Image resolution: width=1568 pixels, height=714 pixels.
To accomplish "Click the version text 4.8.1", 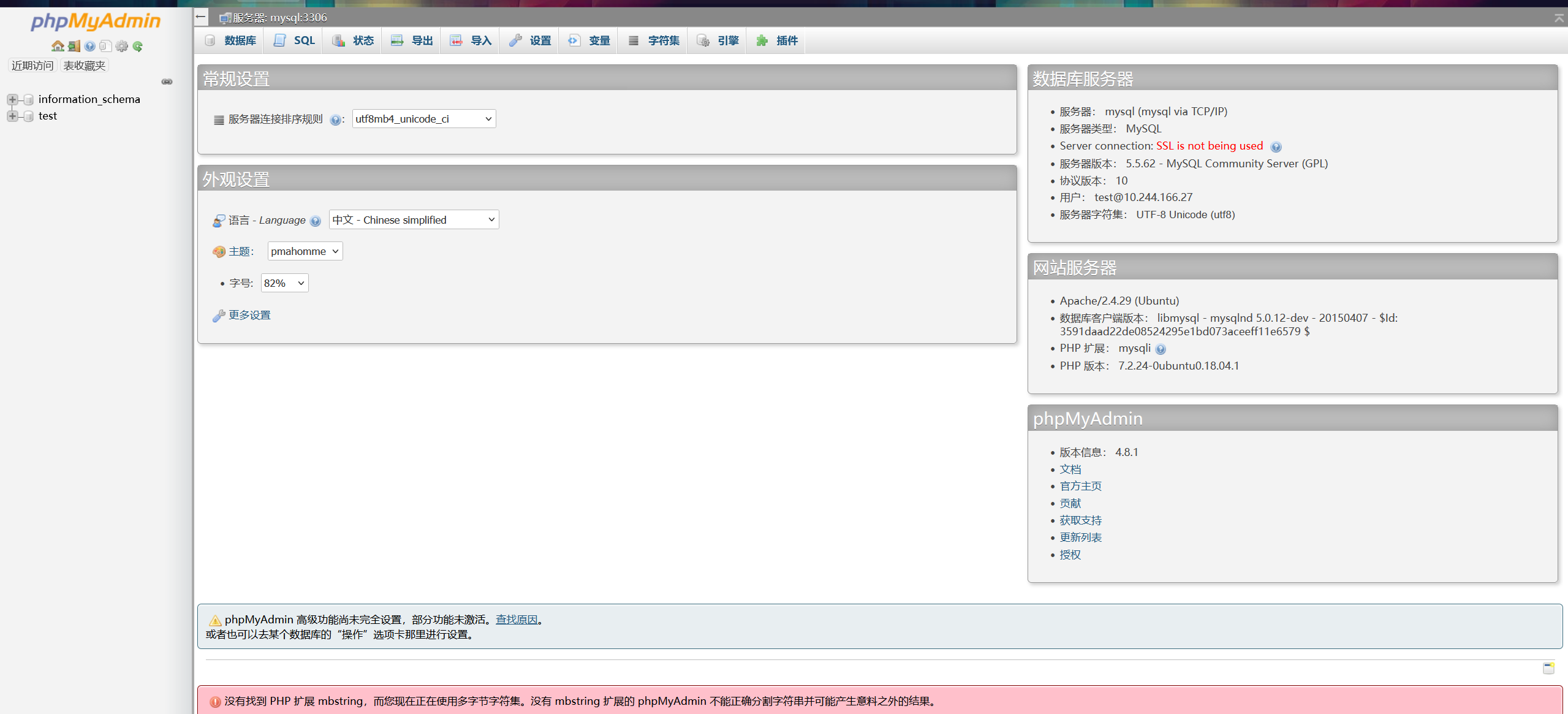I will [x=1126, y=452].
